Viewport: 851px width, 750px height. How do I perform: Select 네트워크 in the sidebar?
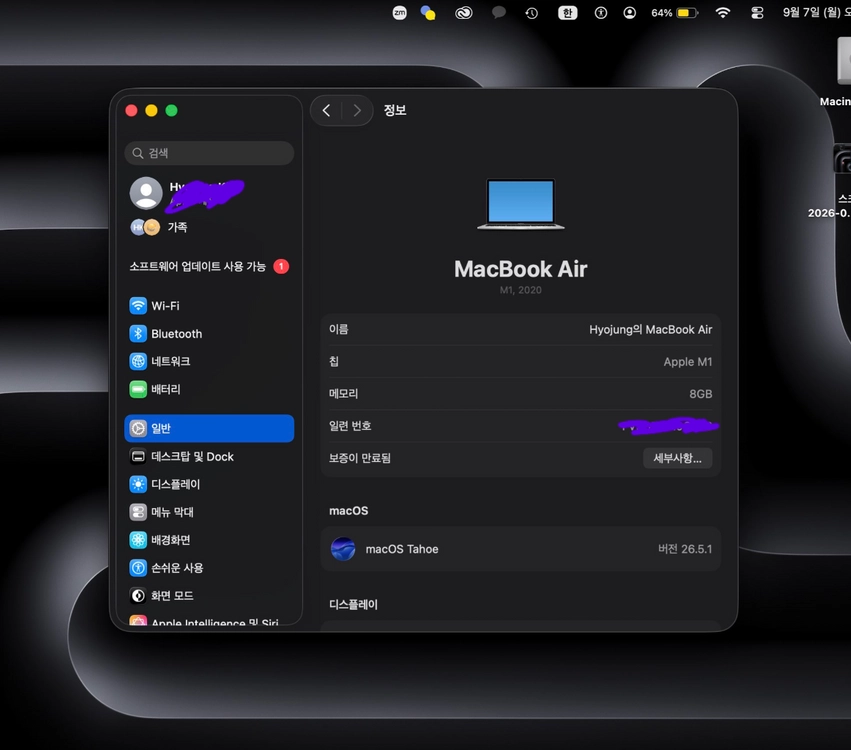209,361
